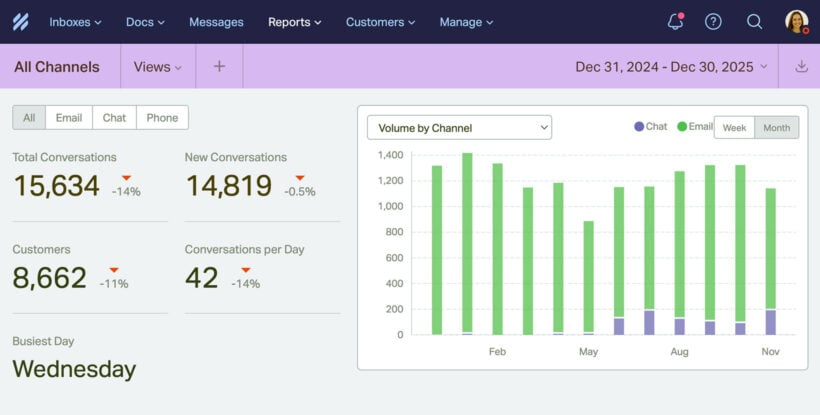Open the help question mark icon
The image size is (820, 415).
[713, 21]
